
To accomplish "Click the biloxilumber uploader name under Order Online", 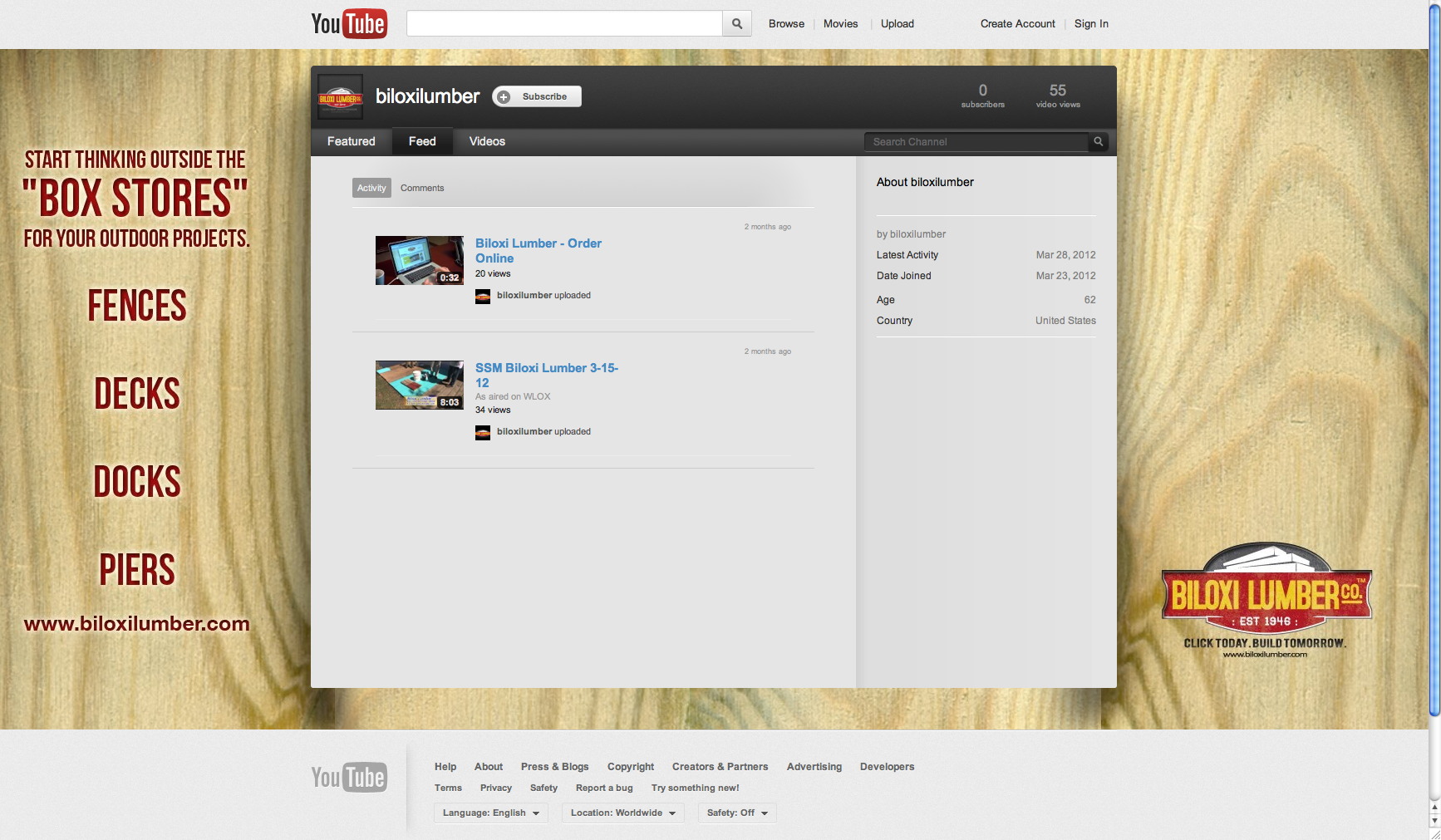I will pyautogui.click(x=524, y=296).
